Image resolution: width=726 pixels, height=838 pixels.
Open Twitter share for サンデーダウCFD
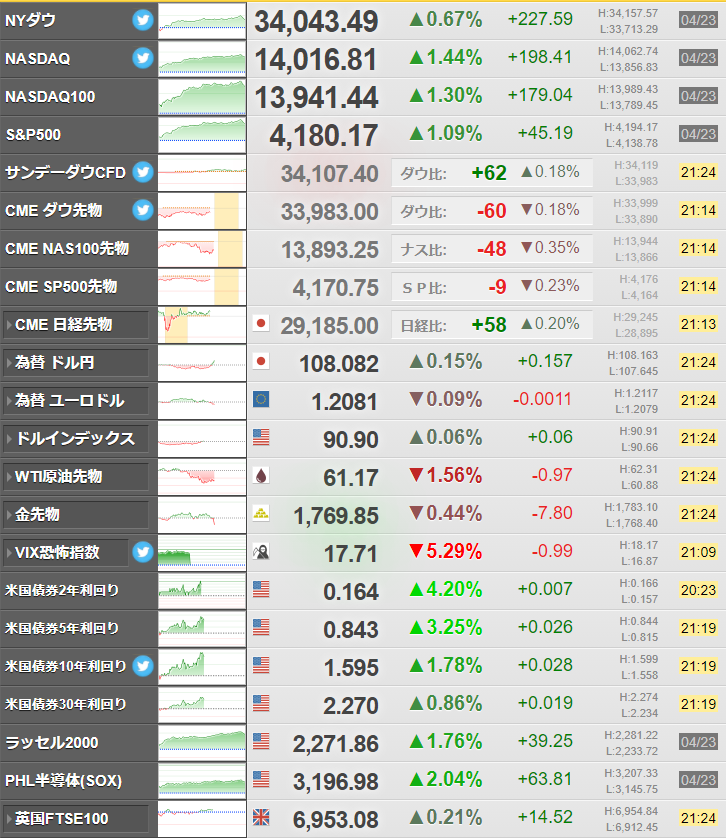(143, 172)
